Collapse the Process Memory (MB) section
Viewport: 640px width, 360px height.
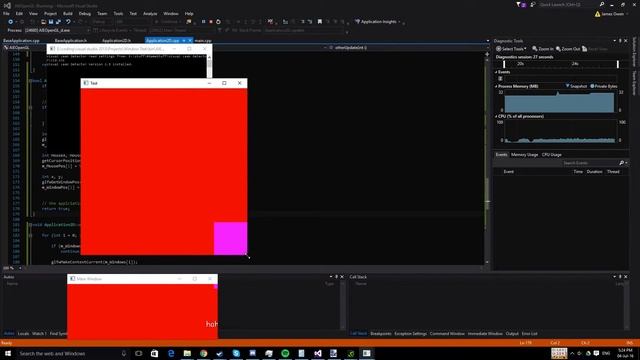pos(496,86)
